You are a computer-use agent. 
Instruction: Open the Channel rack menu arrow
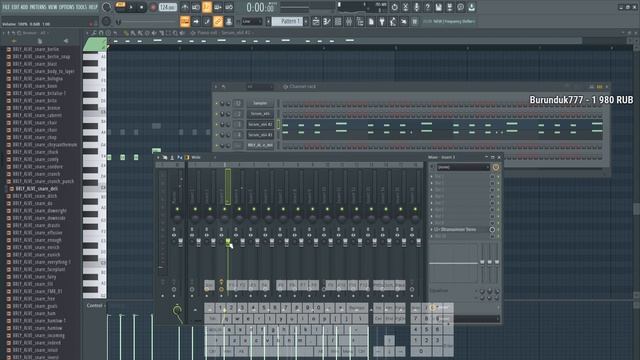[x=216, y=87]
